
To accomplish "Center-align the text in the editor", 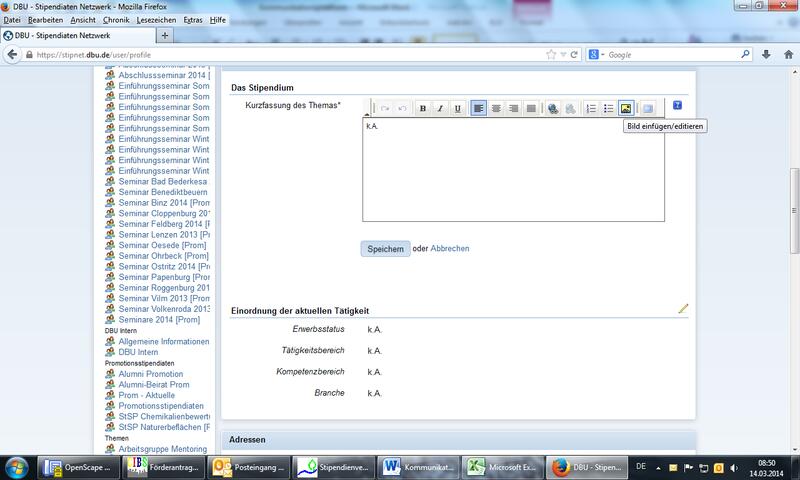I will (x=496, y=108).
